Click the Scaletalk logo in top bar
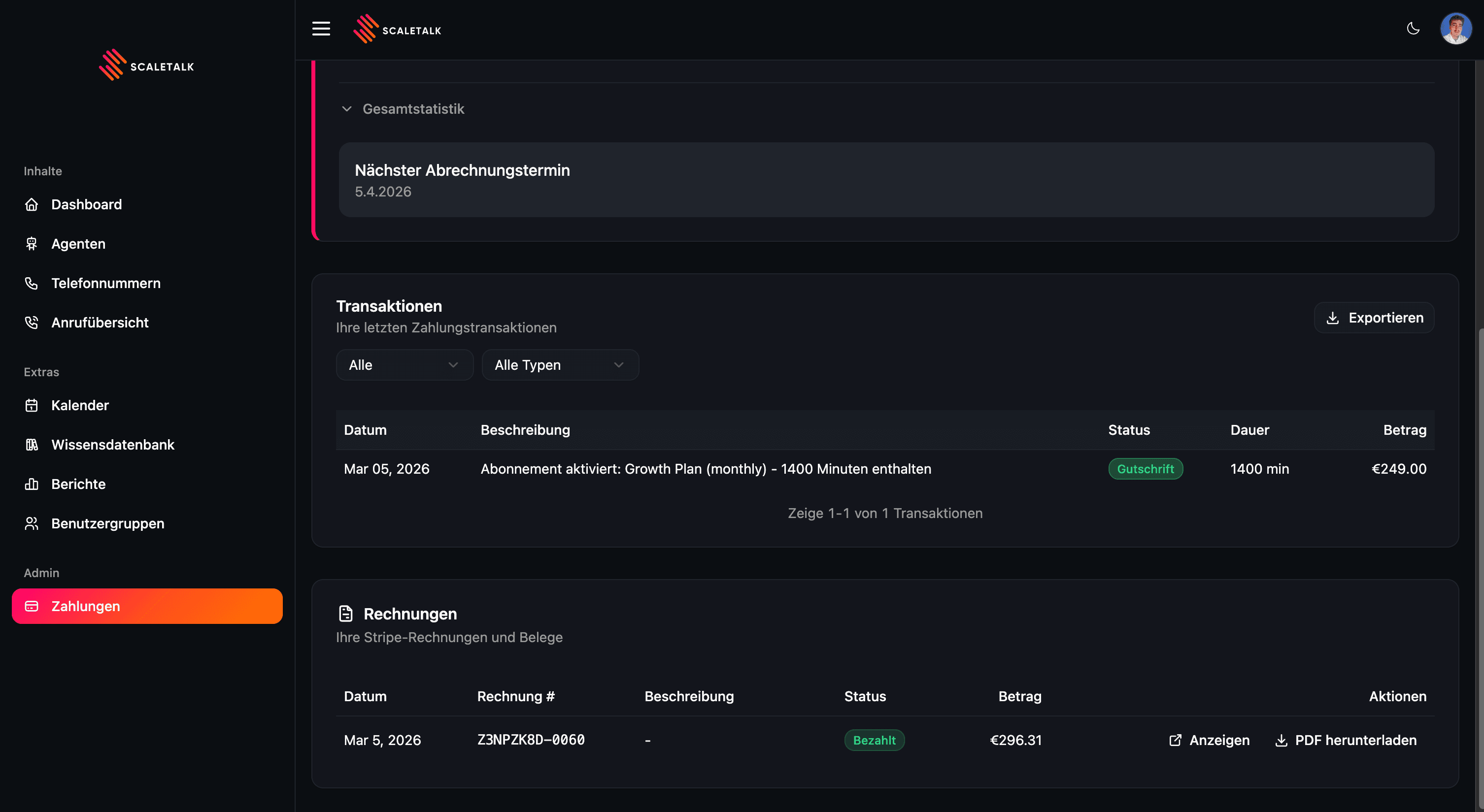This screenshot has width=1484, height=812. pyautogui.click(x=398, y=29)
